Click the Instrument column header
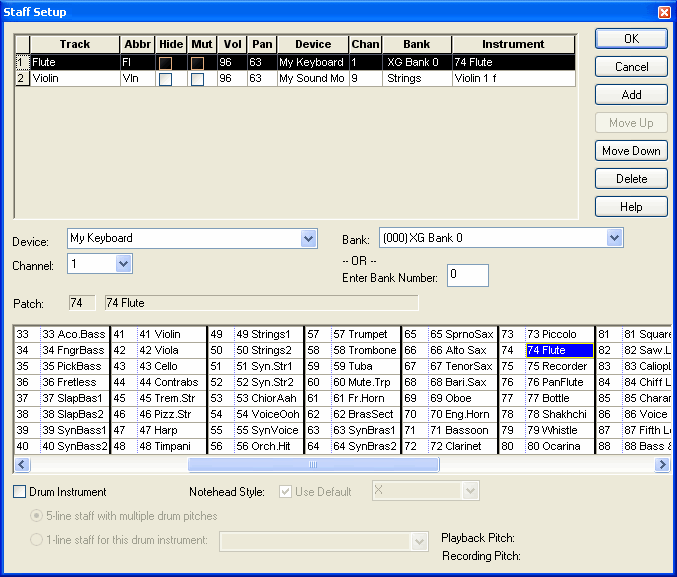The image size is (677, 577). click(513, 44)
